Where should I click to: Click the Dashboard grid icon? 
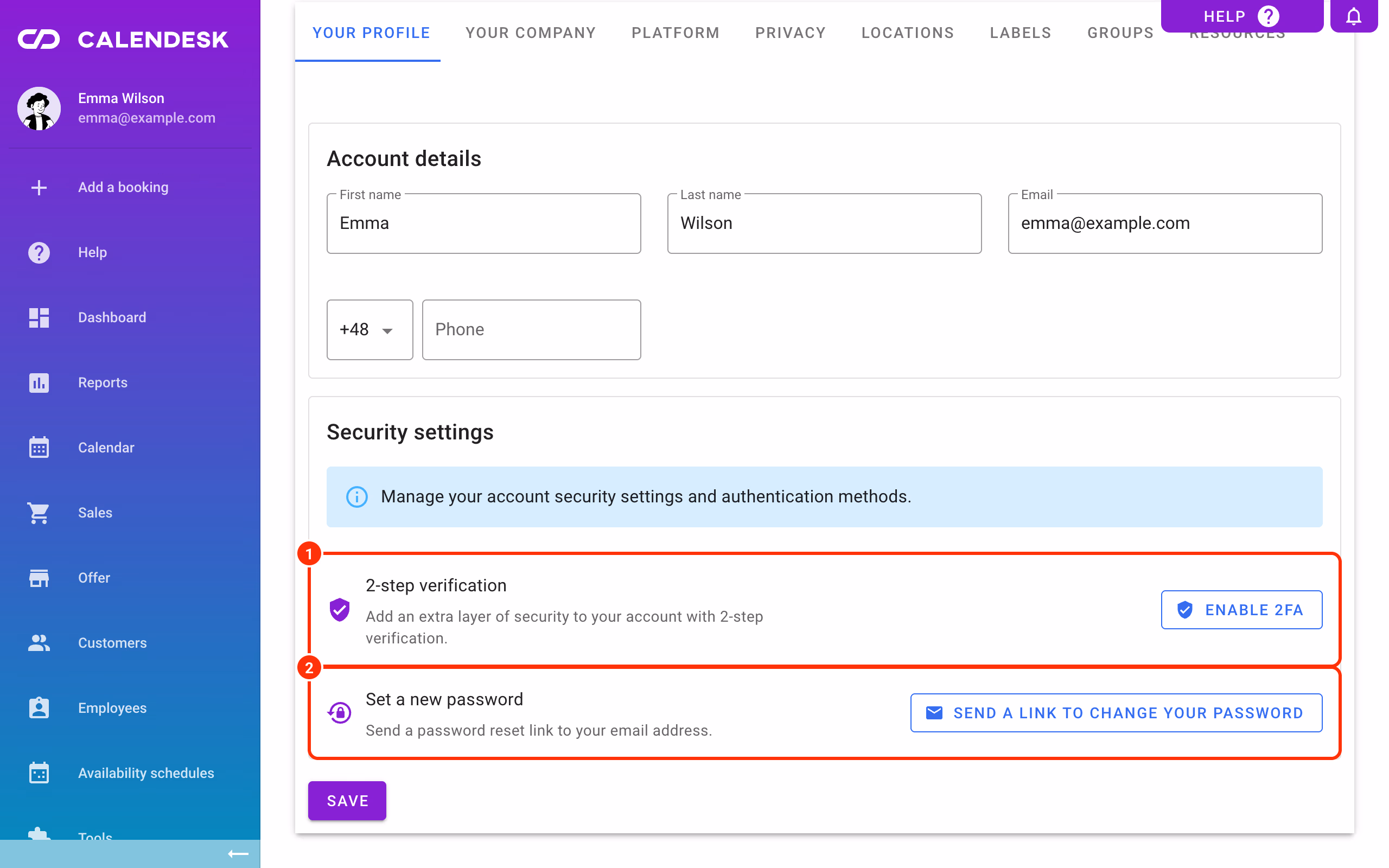pyautogui.click(x=39, y=317)
